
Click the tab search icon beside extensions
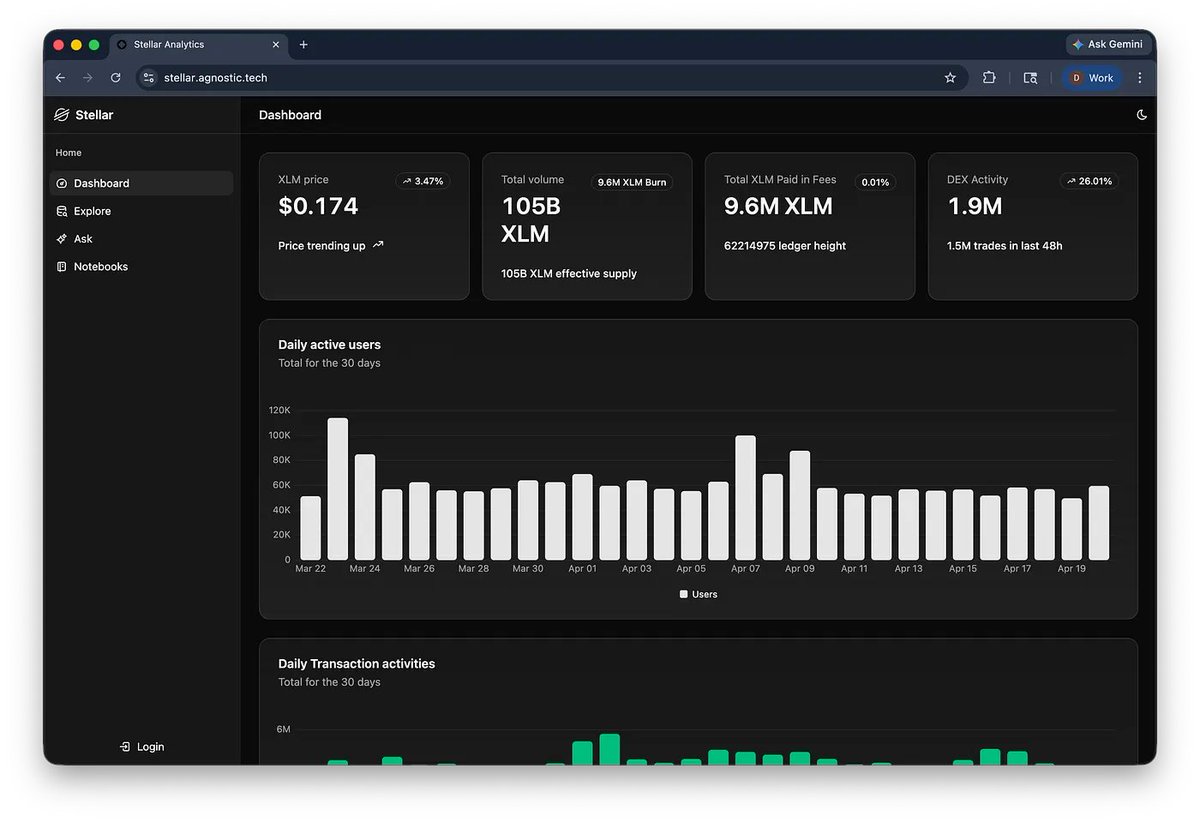[x=1030, y=78]
